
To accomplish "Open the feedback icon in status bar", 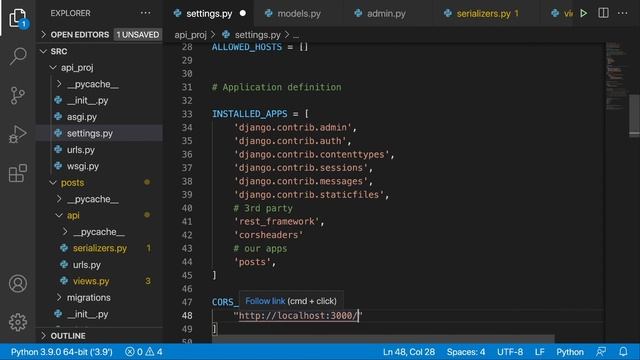I will coord(601,352).
